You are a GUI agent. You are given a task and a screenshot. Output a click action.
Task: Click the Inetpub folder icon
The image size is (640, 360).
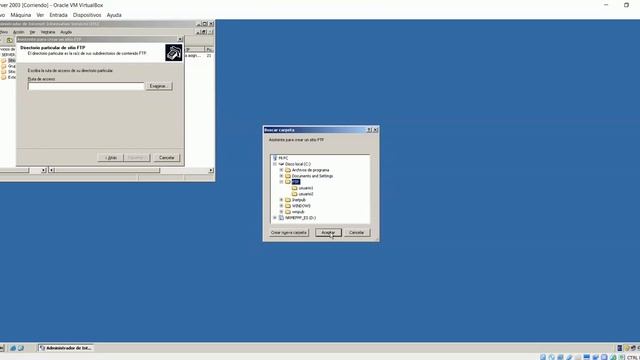(288, 200)
